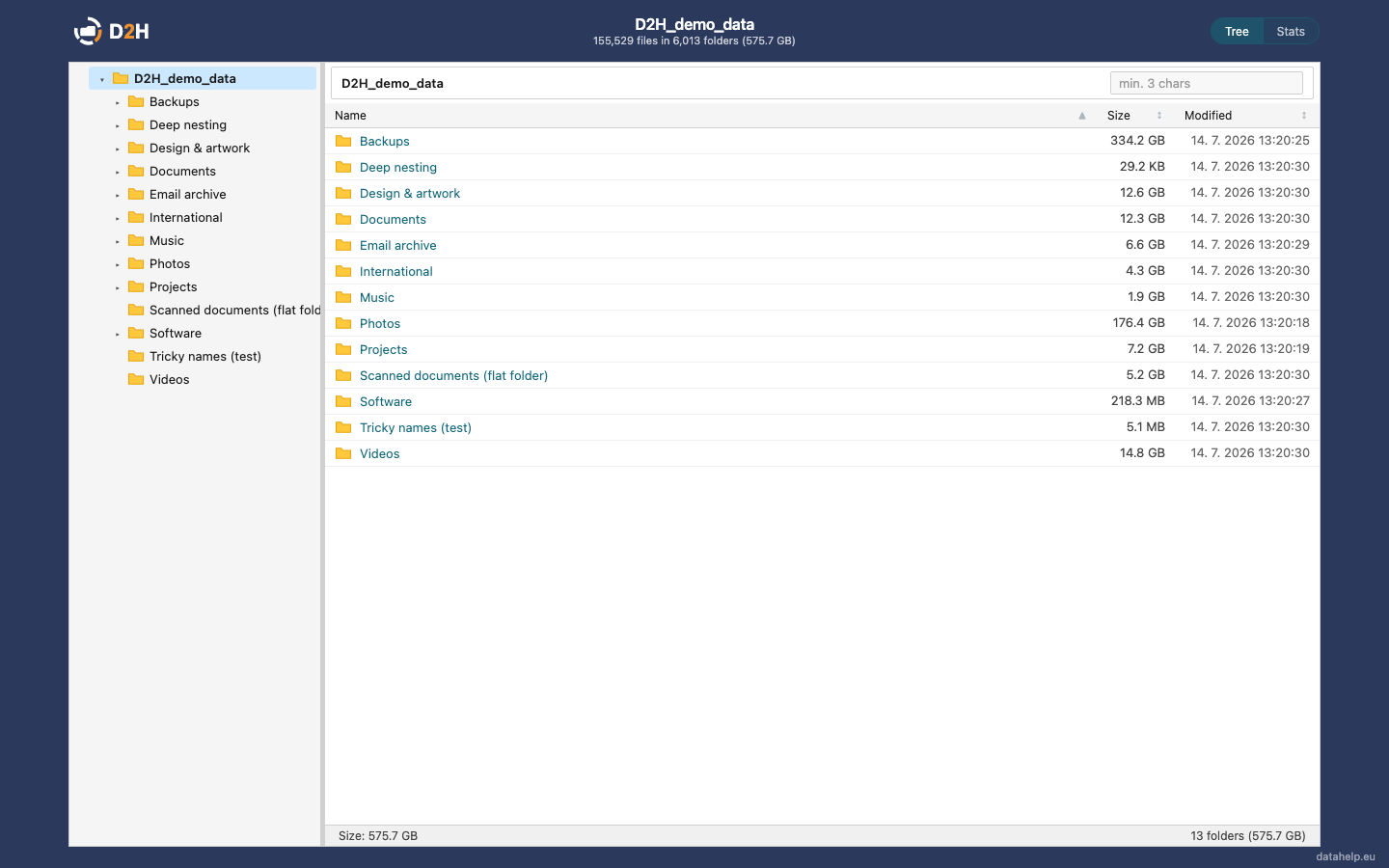Screen dimensions: 1389x868
Task: Click the 334.2 GB size value
Action: click(1137, 140)
